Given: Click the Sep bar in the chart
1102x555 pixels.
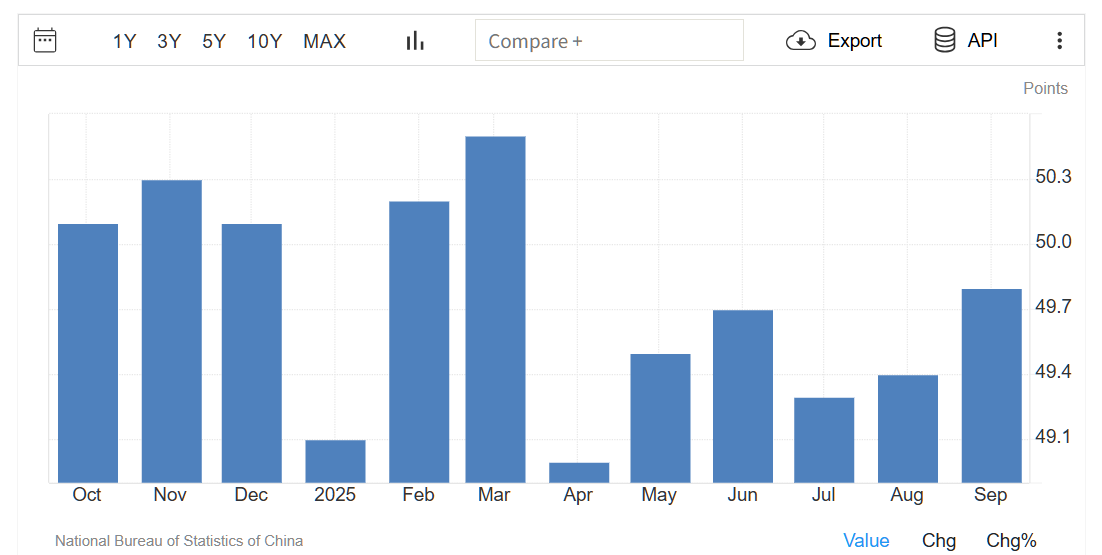Looking at the screenshot, I should pyautogui.click(x=991, y=385).
